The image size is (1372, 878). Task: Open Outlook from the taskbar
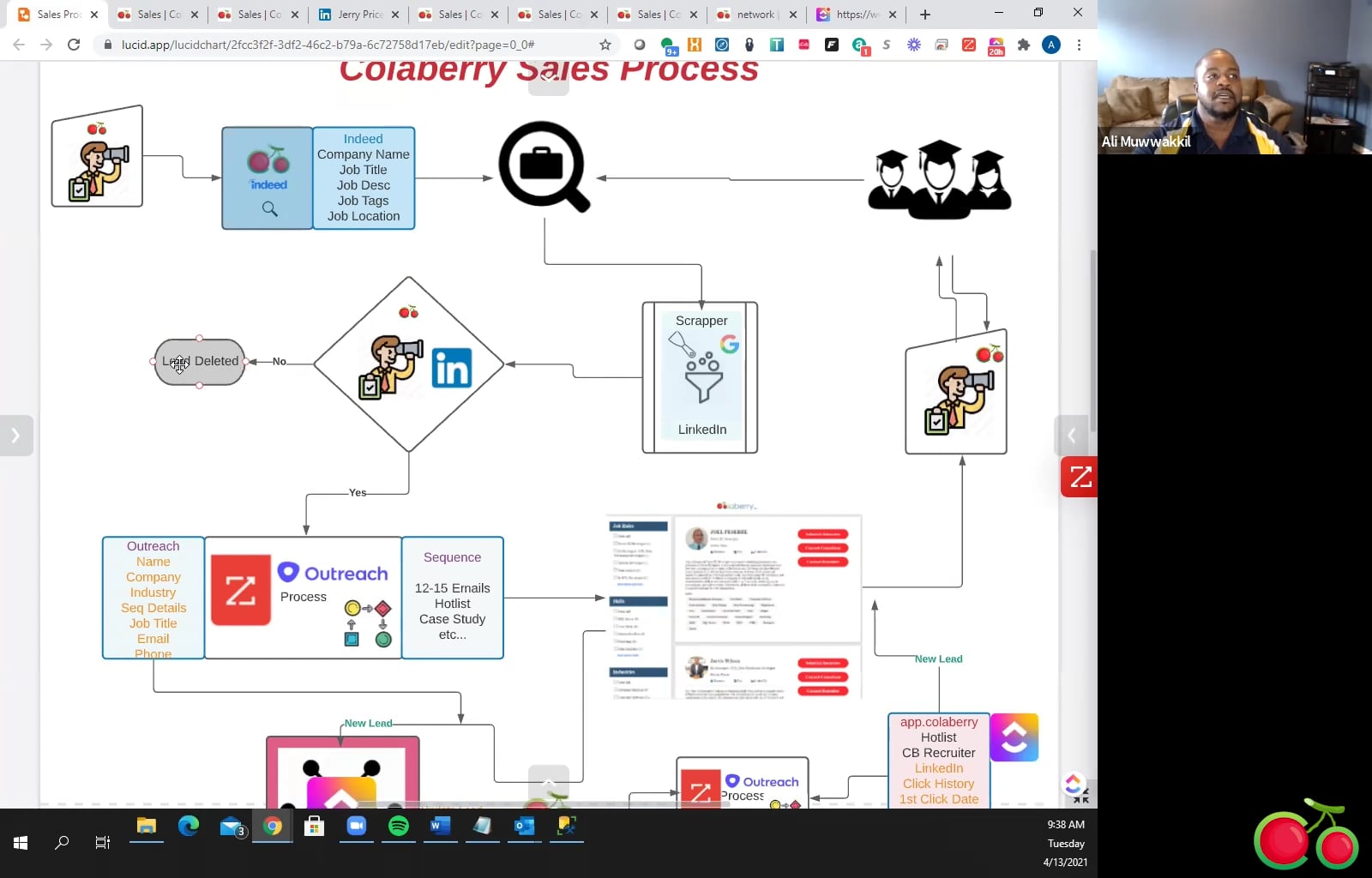click(x=524, y=827)
